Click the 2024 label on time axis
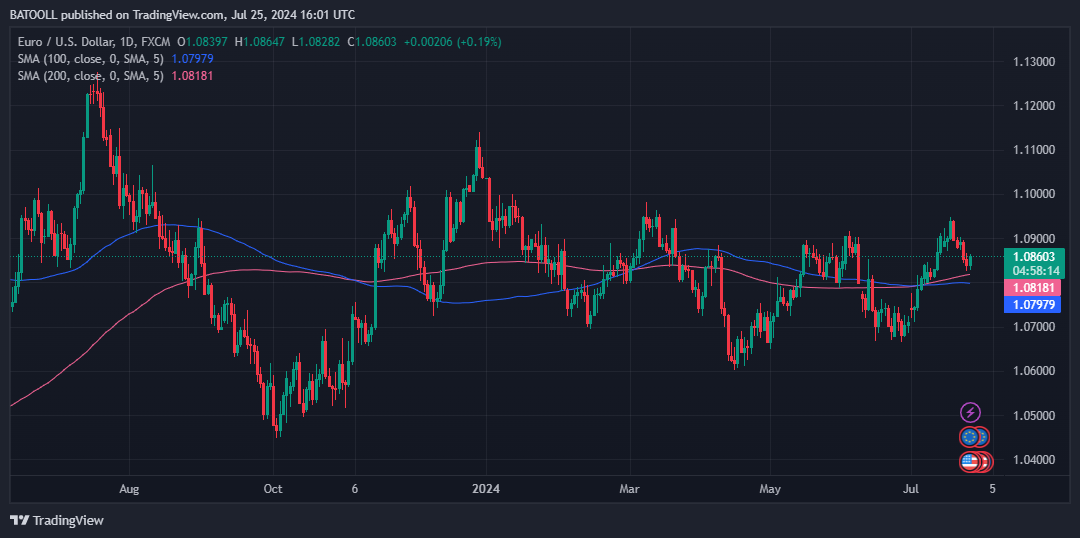Viewport: 1080px width, 538px height. click(x=486, y=489)
